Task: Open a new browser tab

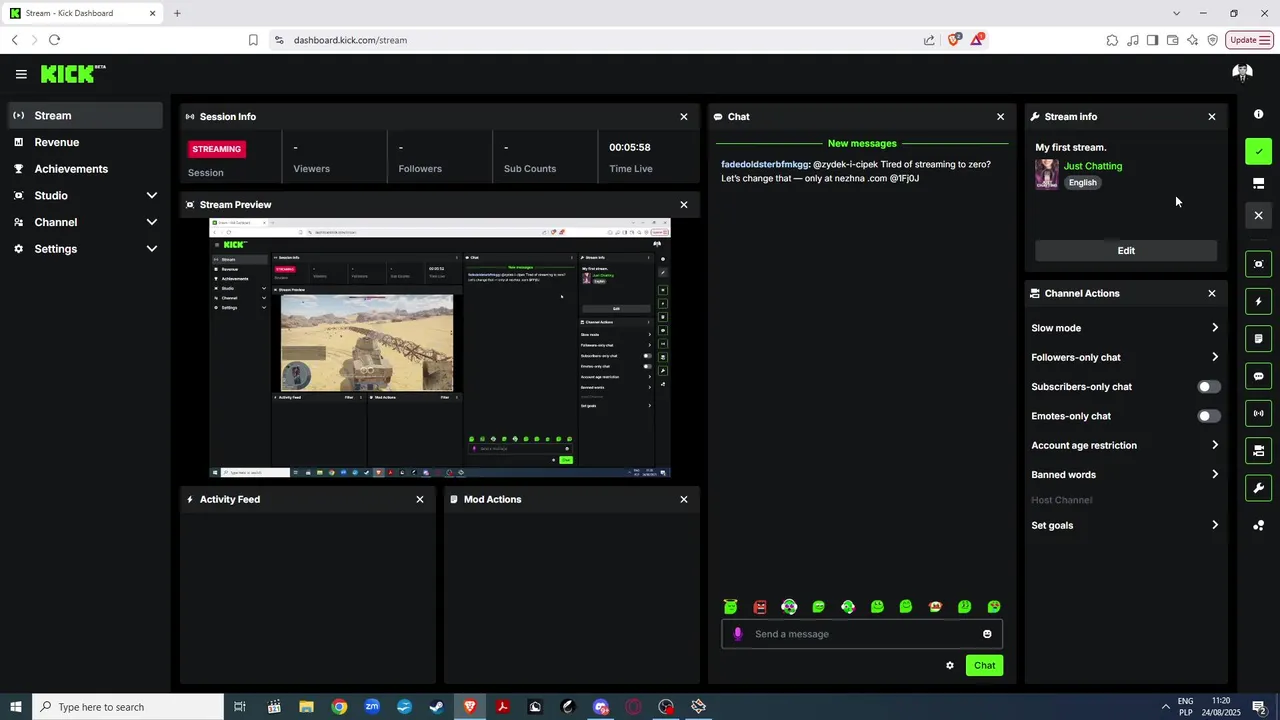Action: (x=177, y=13)
